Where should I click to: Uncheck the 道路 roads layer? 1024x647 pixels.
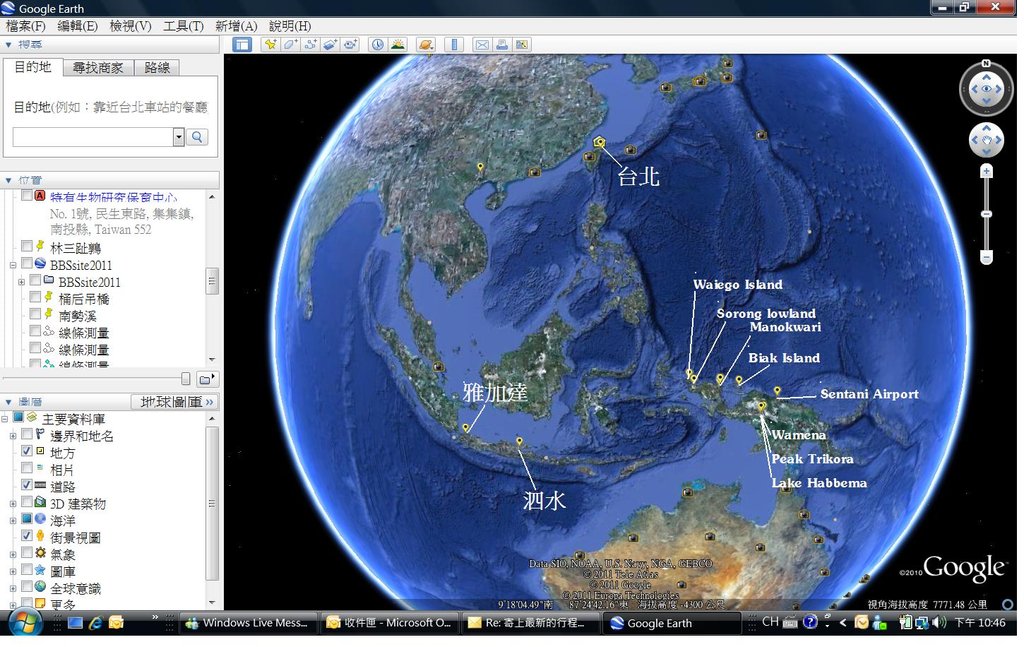point(27,485)
